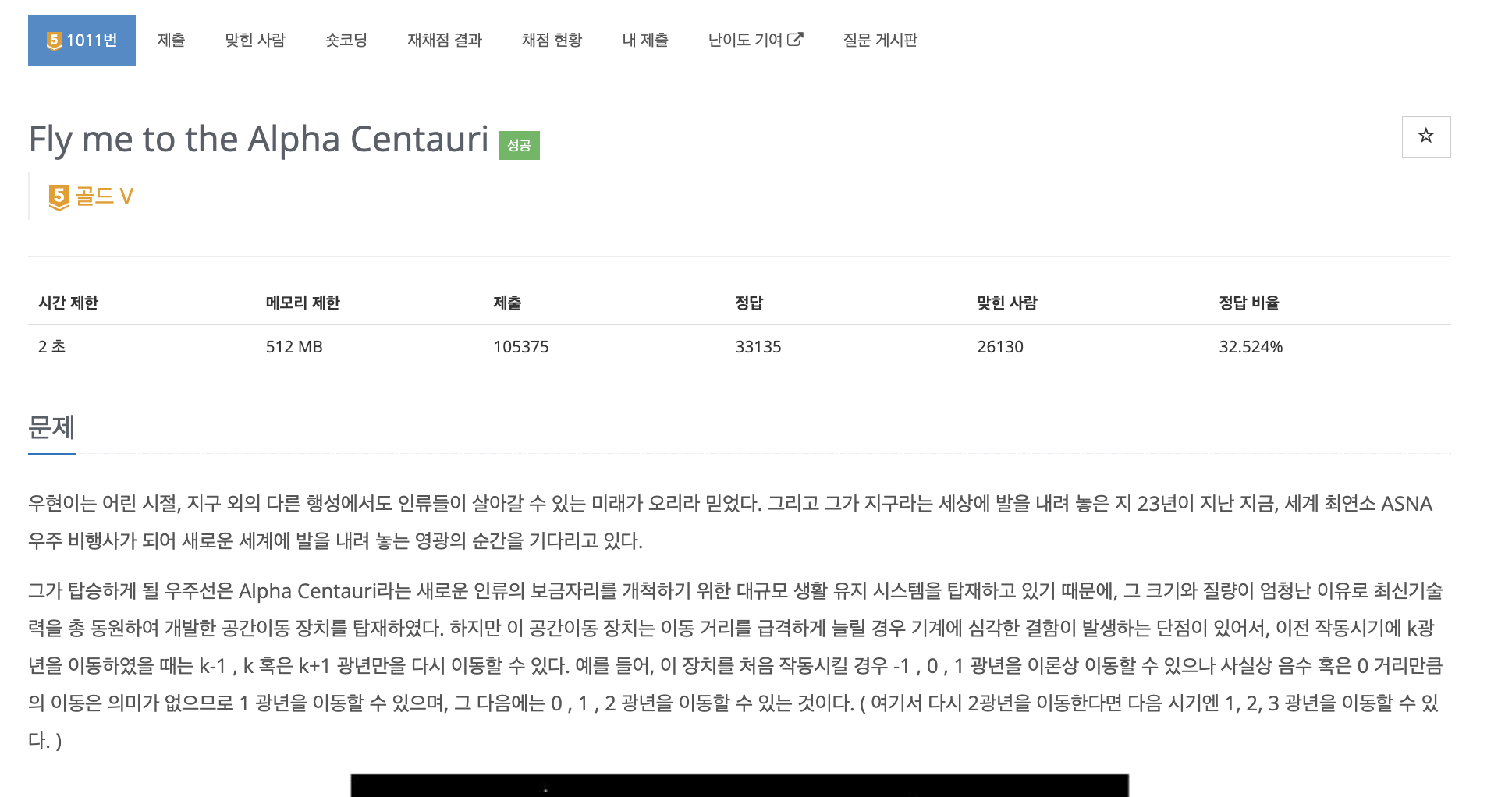Image resolution: width=1512 pixels, height=797 pixels.
Task: Click the 문제 section heading
Action: pyautogui.click(x=51, y=428)
